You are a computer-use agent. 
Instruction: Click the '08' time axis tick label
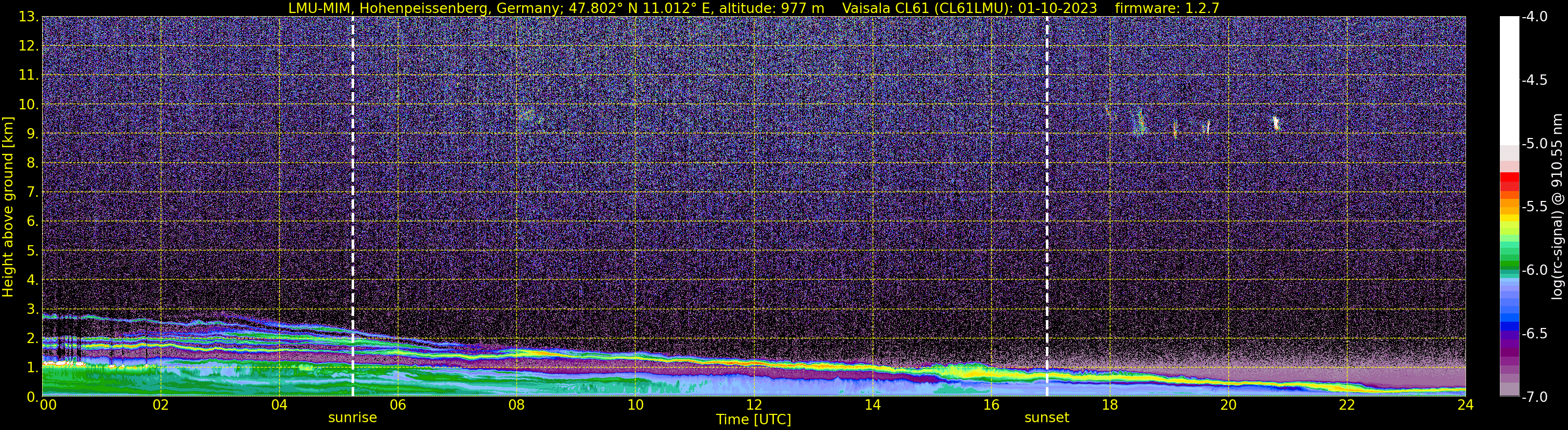click(x=516, y=405)
